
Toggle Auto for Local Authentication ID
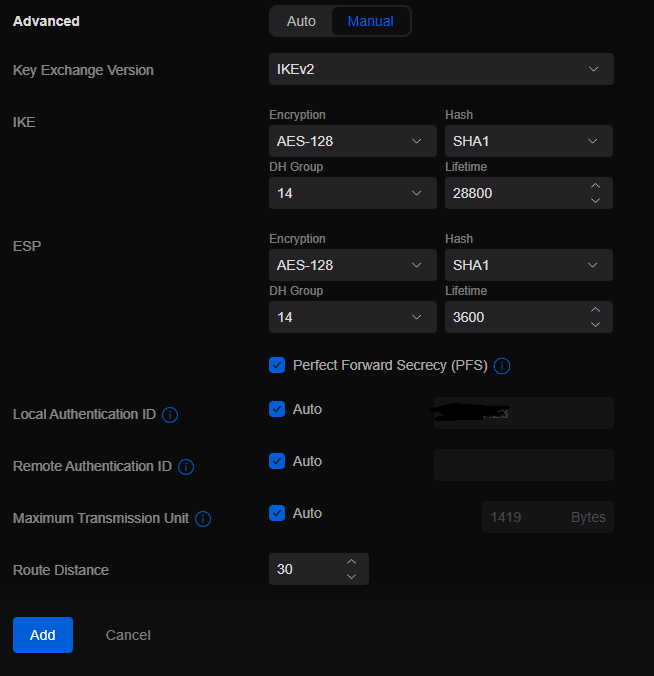point(277,409)
